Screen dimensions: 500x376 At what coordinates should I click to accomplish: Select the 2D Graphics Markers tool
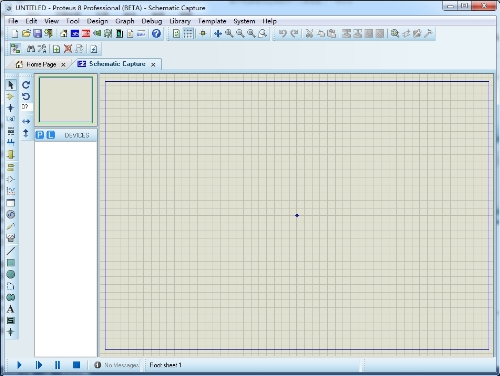click(11, 332)
